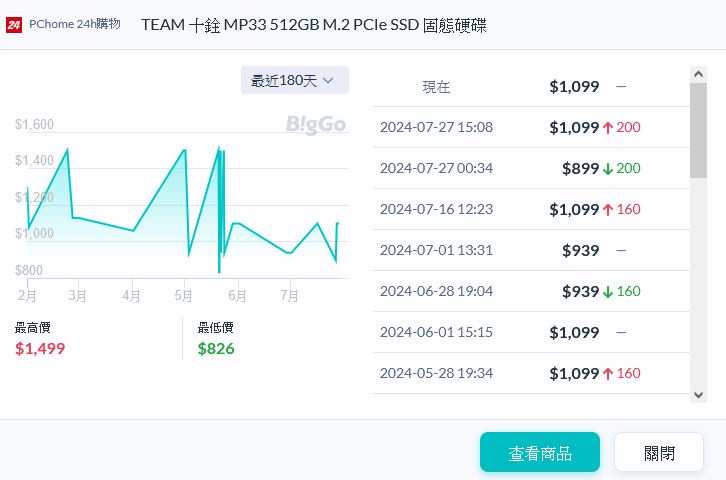Click the BigGo watermark logo
Image resolution: width=726 pixels, height=480 pixels.
click(316, 125)
